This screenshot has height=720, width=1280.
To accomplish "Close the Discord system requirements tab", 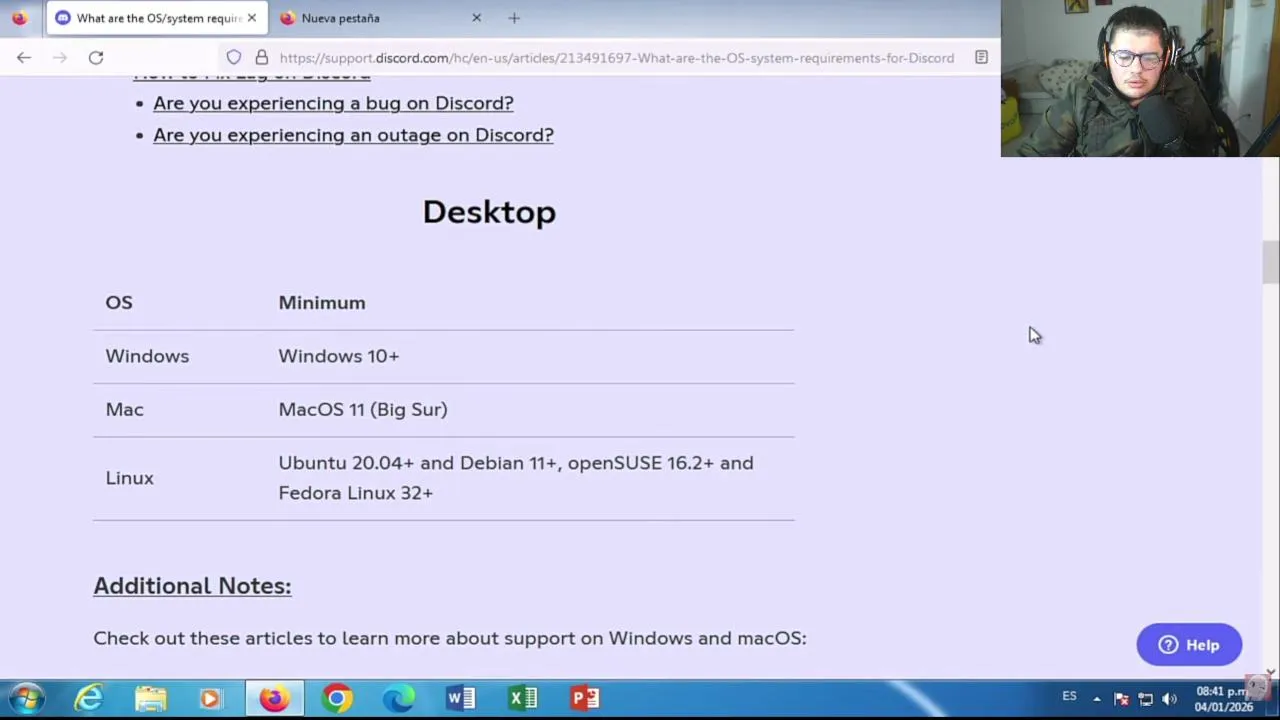I will [251, 18].
